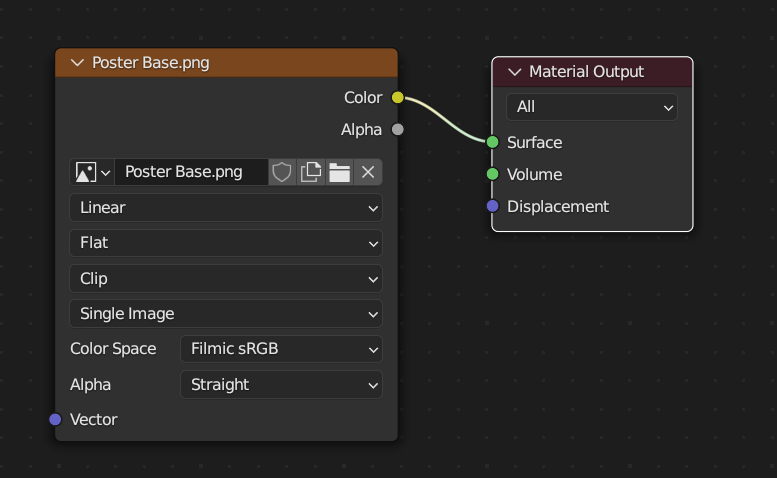Click the Volume input socket
777x478 pixels.
[493, 174]
